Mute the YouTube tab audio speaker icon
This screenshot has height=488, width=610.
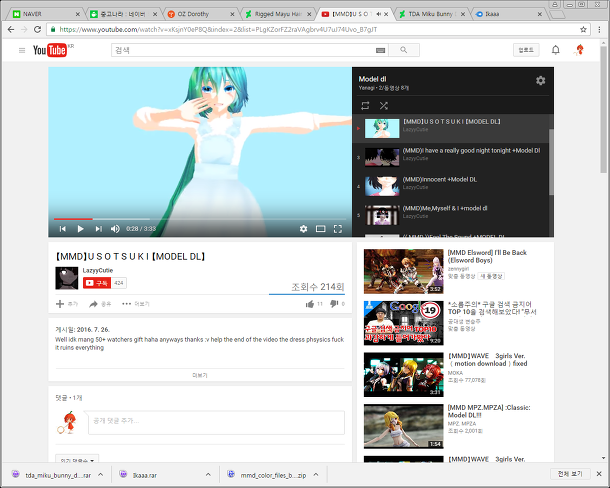click(x=379, y=14)
